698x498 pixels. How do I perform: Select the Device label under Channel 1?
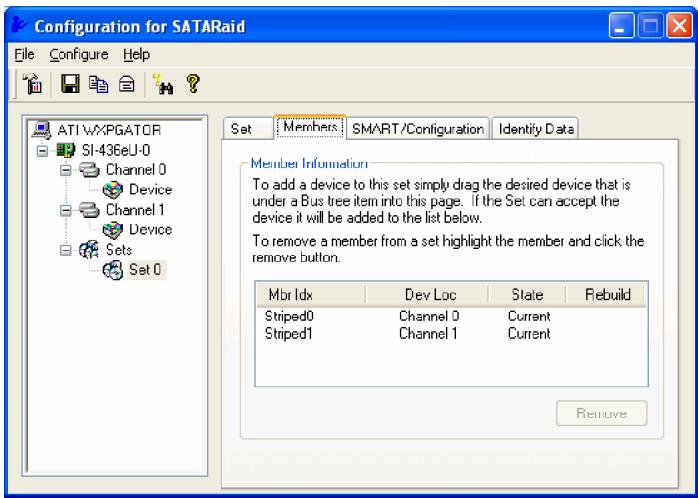[x=150, y=230]
